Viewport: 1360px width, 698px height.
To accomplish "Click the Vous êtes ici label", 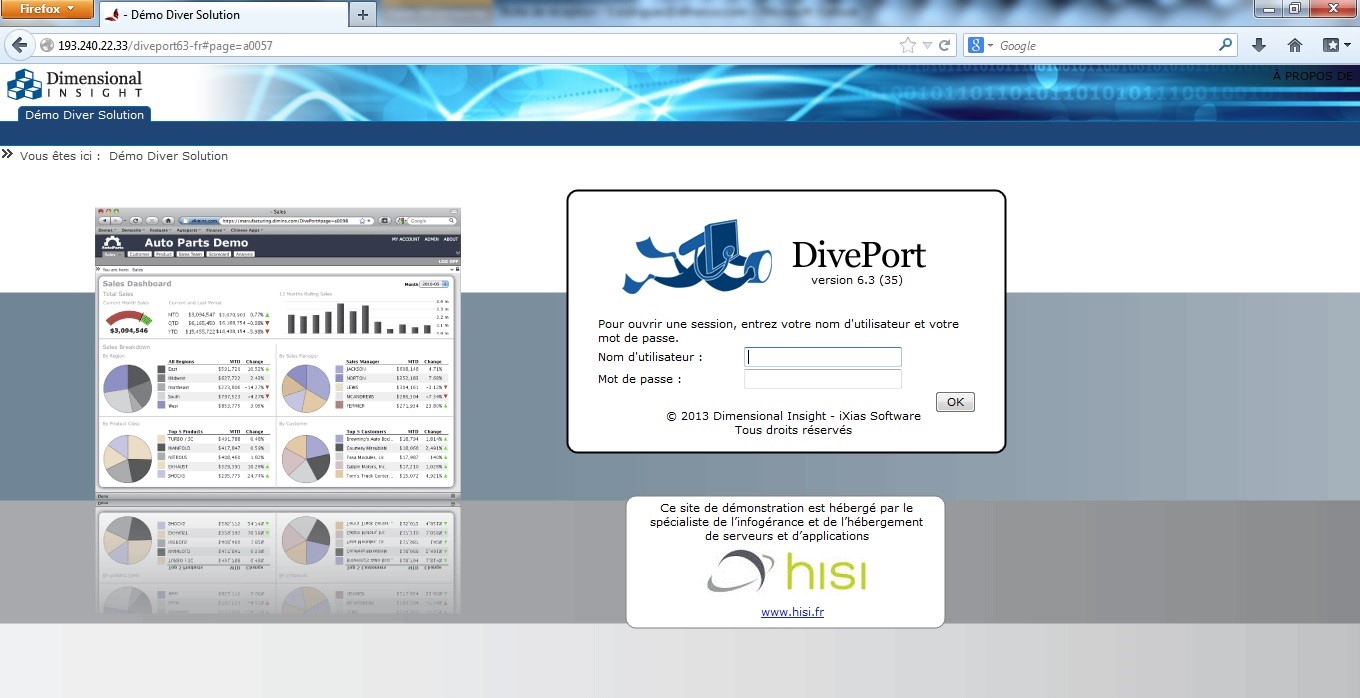I will (x=60, y=156).
